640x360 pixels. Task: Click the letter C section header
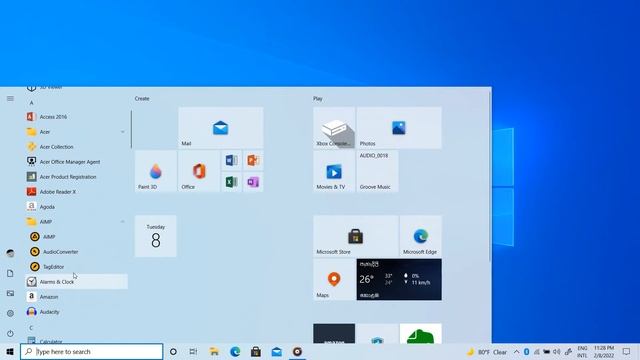click(x=31, y=328)
